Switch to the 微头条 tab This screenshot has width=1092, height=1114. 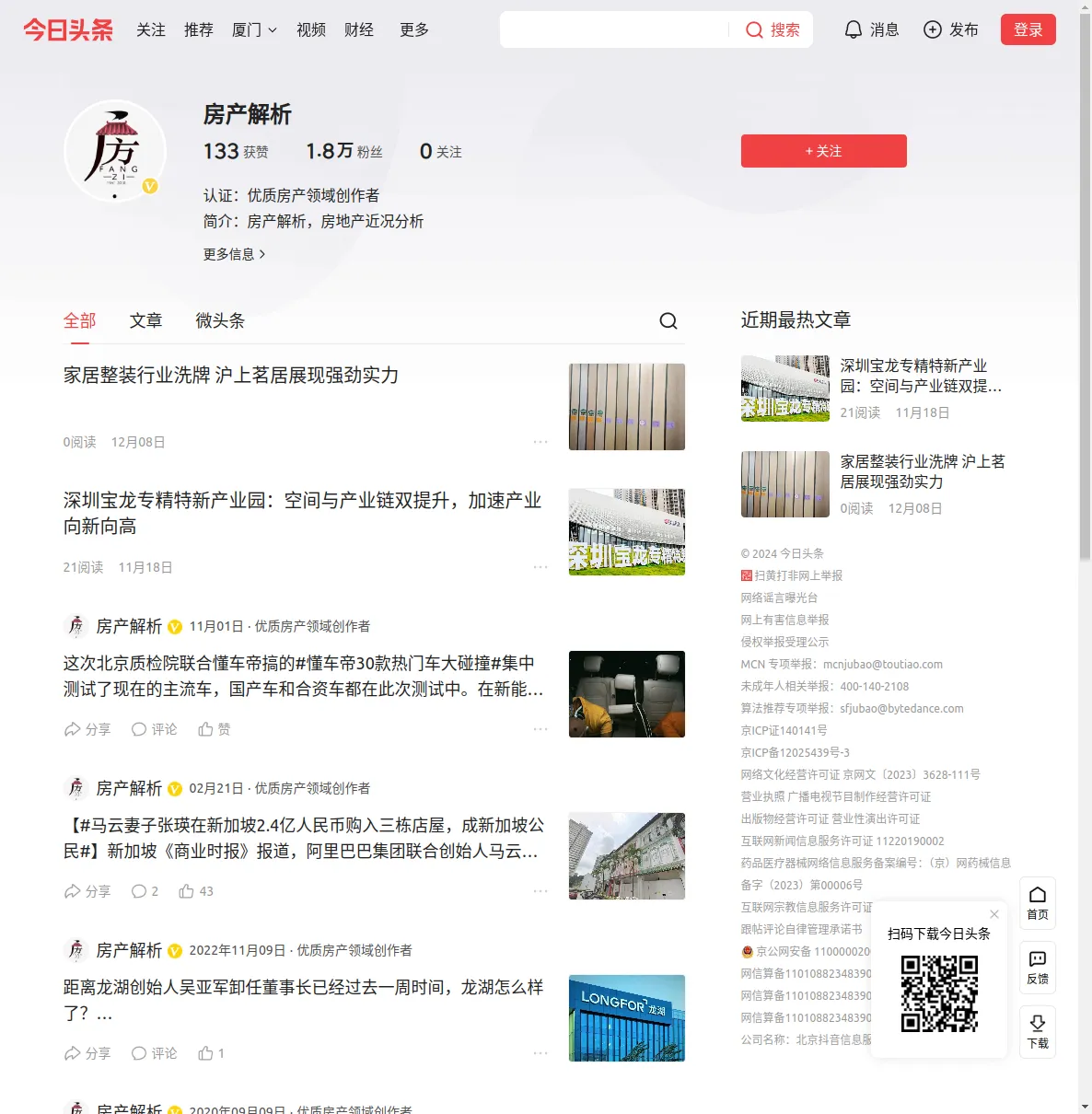click(x=220, y=320)
